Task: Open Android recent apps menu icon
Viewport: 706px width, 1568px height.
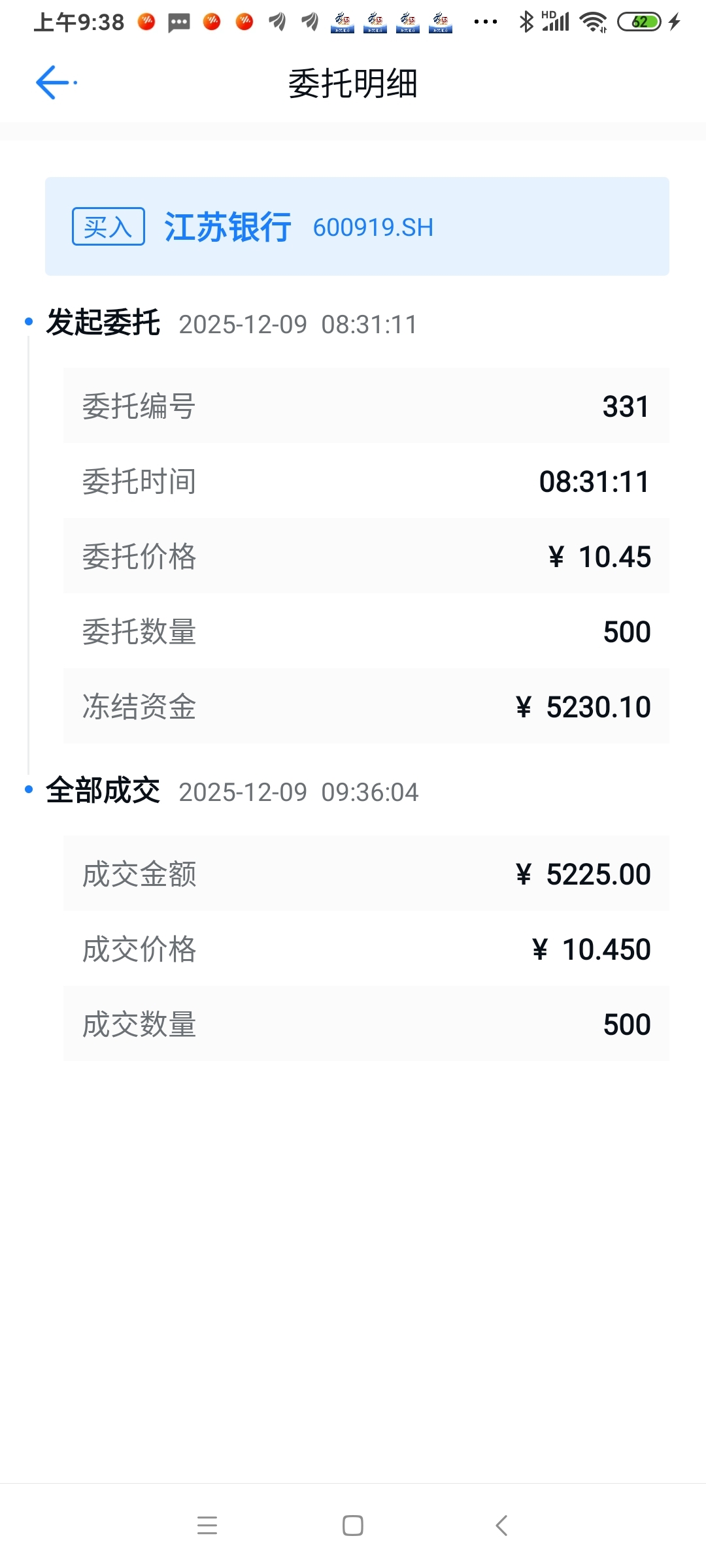Action: click(207, 1526)
